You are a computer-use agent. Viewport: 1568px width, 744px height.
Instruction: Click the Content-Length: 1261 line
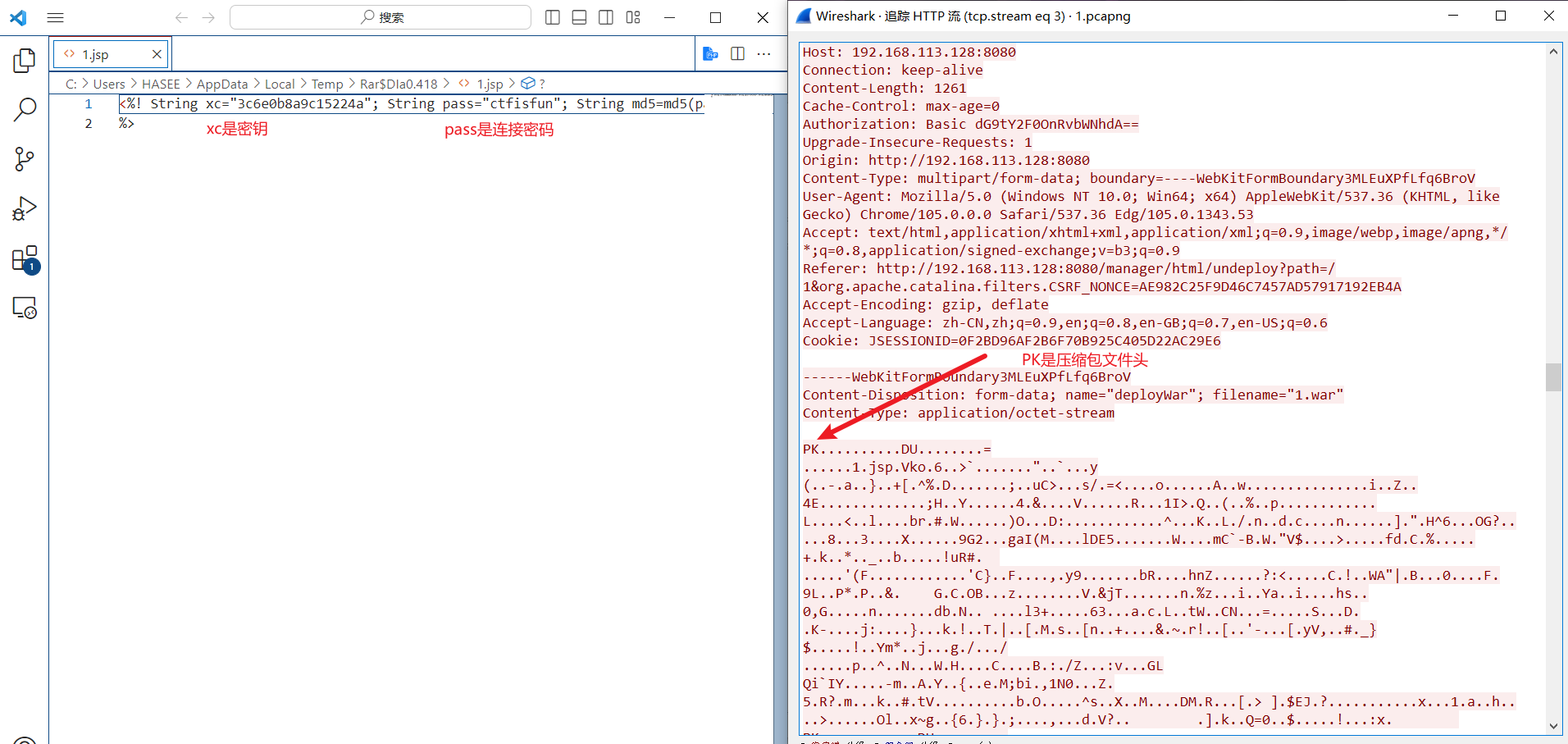click(x=884, y=89)
